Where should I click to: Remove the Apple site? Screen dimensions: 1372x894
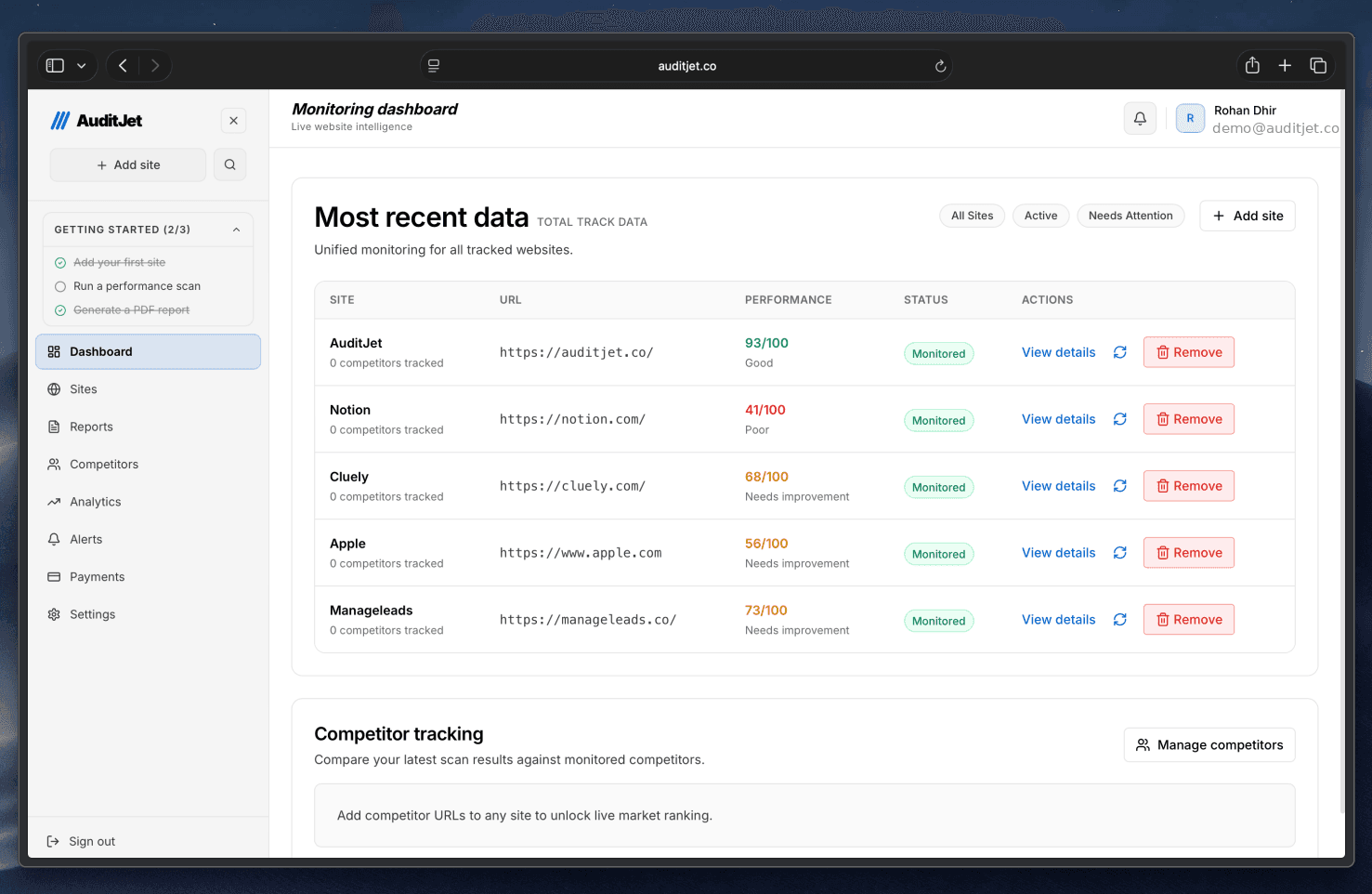[x=1189, y=553]
